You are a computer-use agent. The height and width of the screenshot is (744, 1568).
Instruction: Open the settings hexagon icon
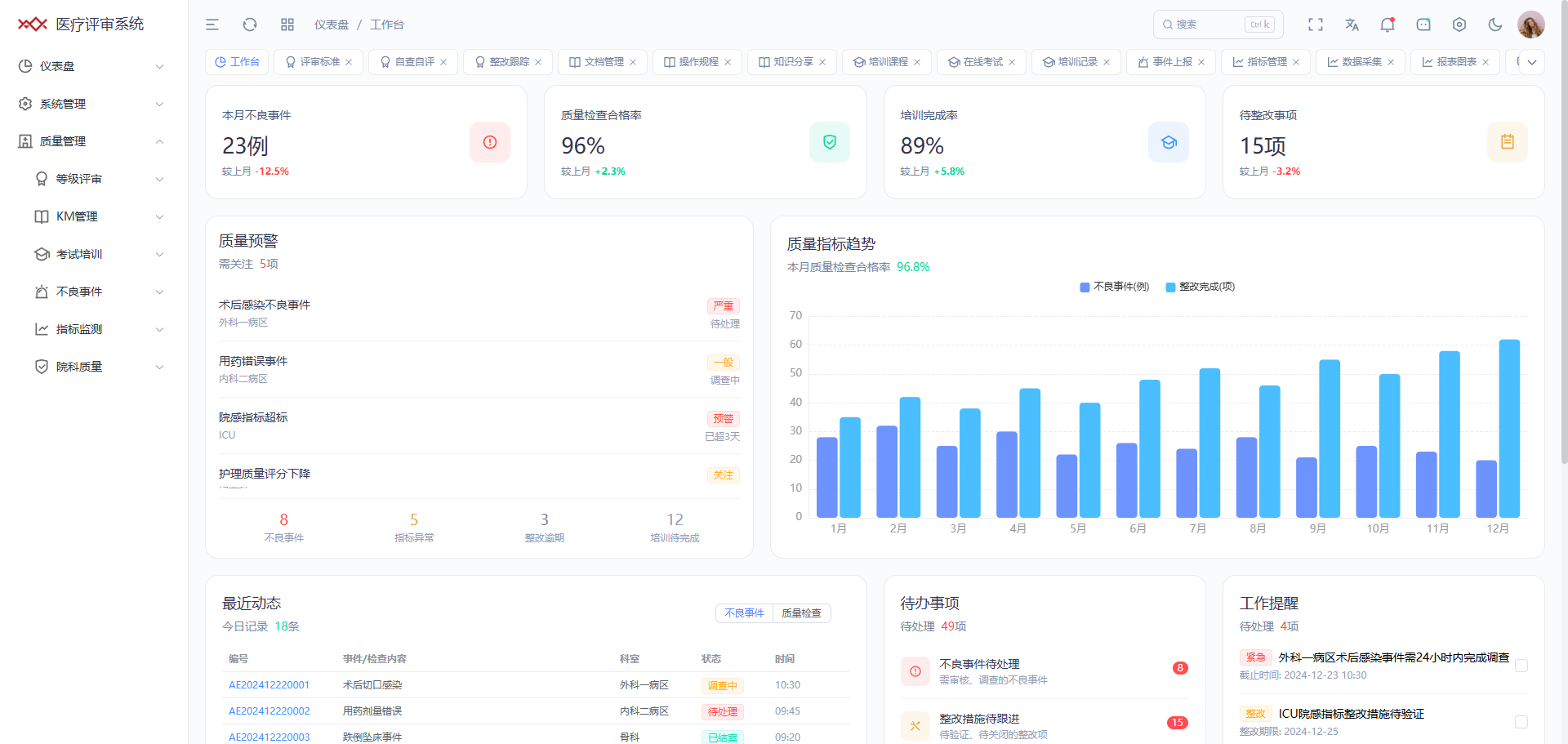pyautogui.click(x=1459, y=25)
